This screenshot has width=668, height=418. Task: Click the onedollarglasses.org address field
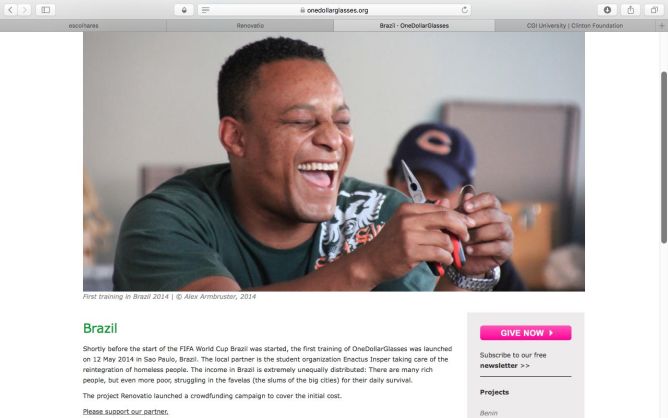[x=334, y=10]
